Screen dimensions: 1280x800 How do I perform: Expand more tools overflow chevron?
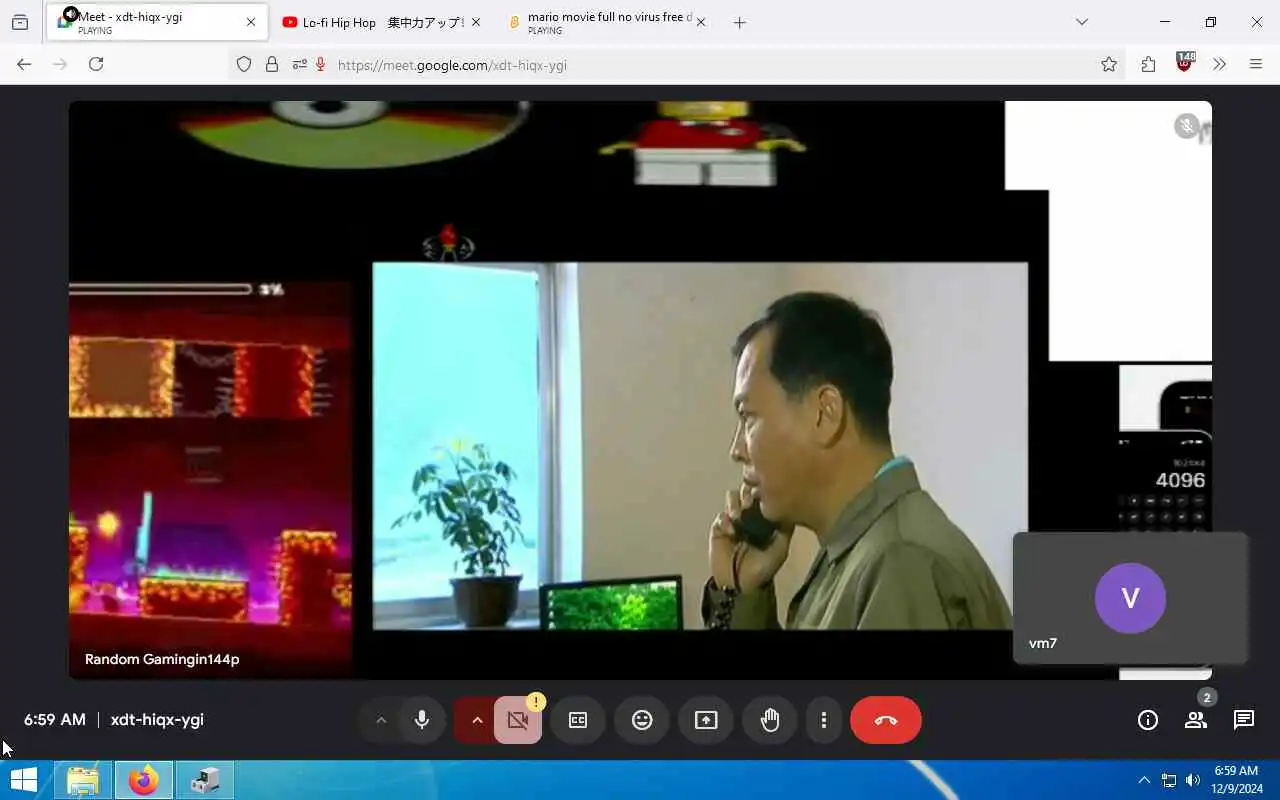coord(1219,64)
